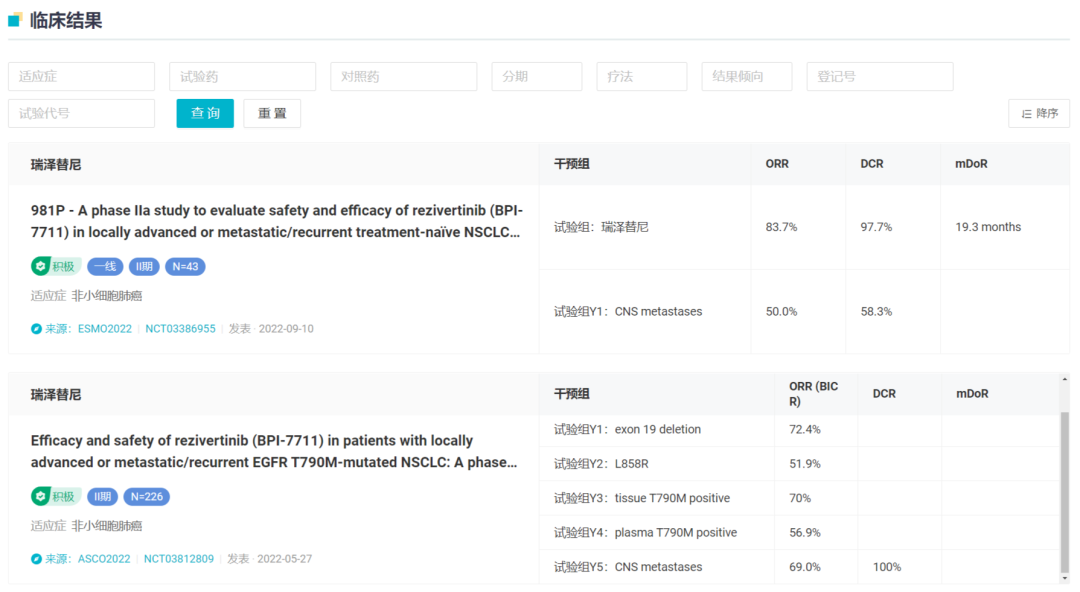Screen dimensions: 1080x592
Task: Focus the 适应症 filter field
Action: coord(81,77)
